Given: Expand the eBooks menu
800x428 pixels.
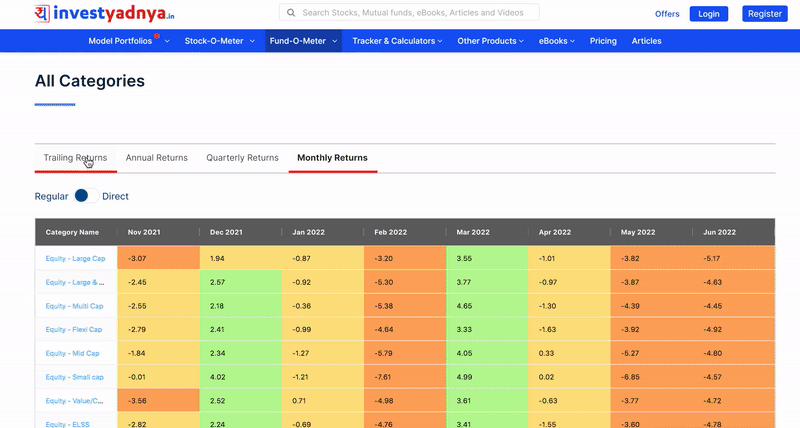Looking at the screenshot, I should click(x=558, y=41).
